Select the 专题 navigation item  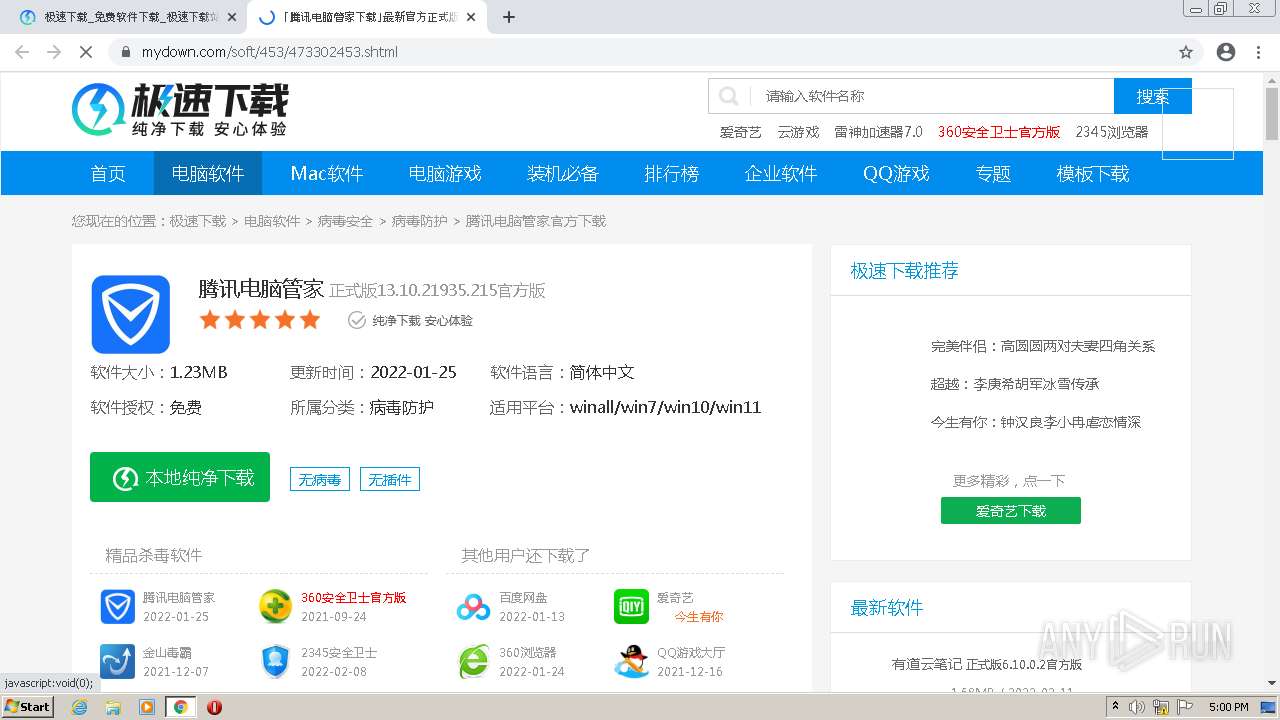click(994, 173)
